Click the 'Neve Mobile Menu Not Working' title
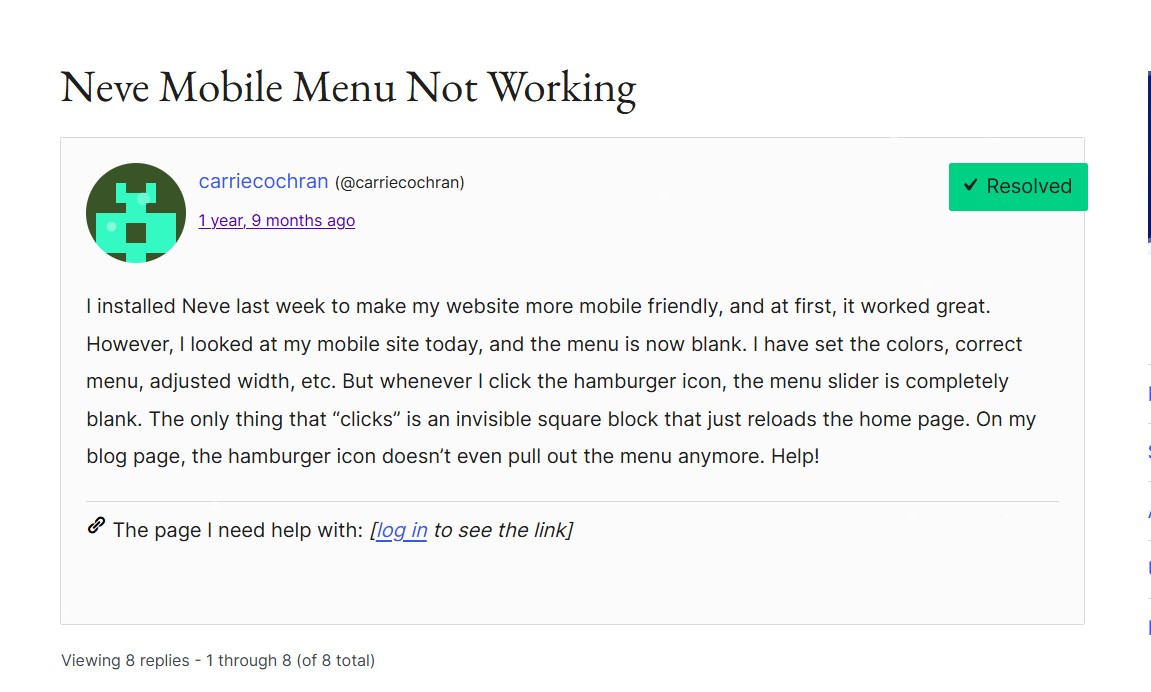 point(348,87)
